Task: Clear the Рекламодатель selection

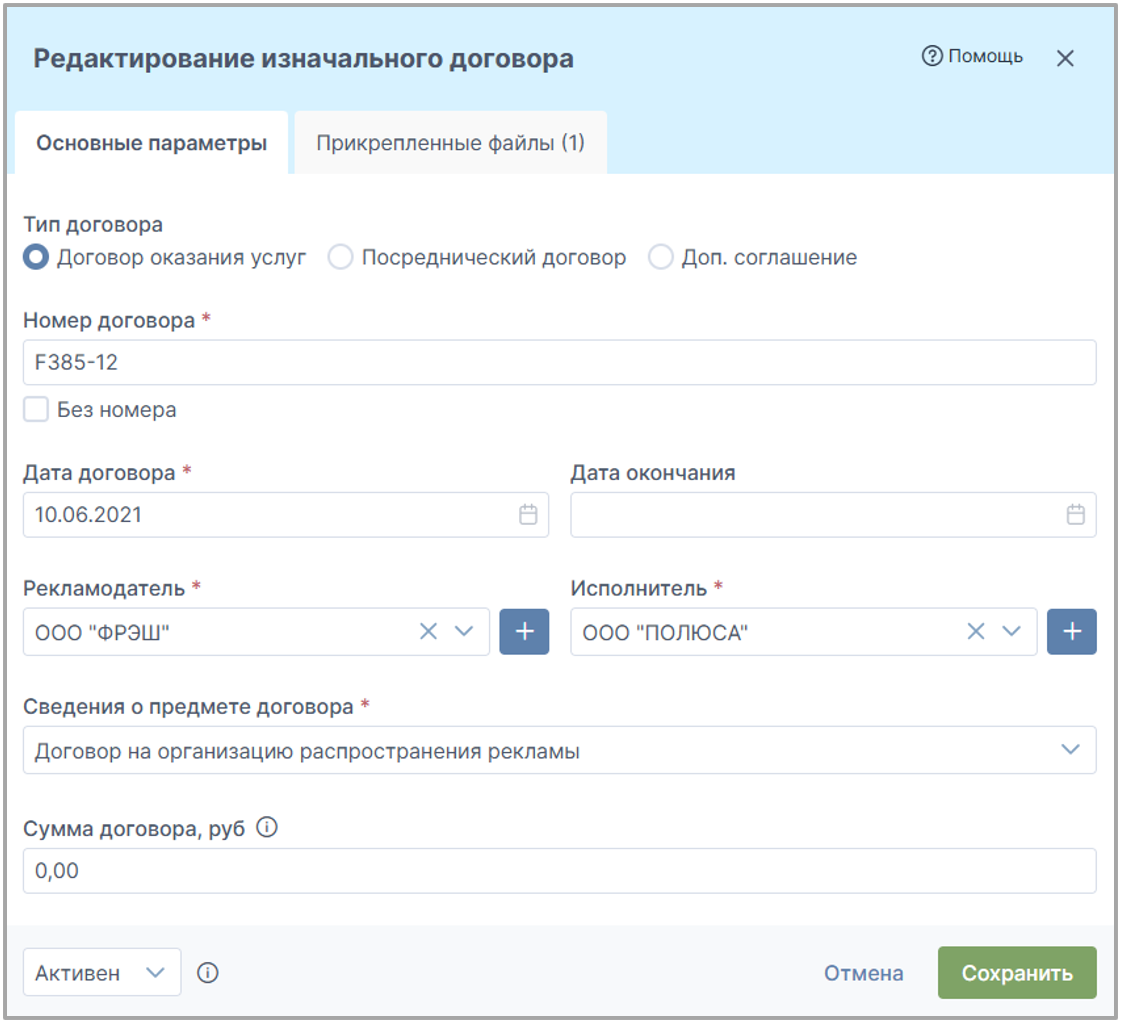Action: click(428, 631)
